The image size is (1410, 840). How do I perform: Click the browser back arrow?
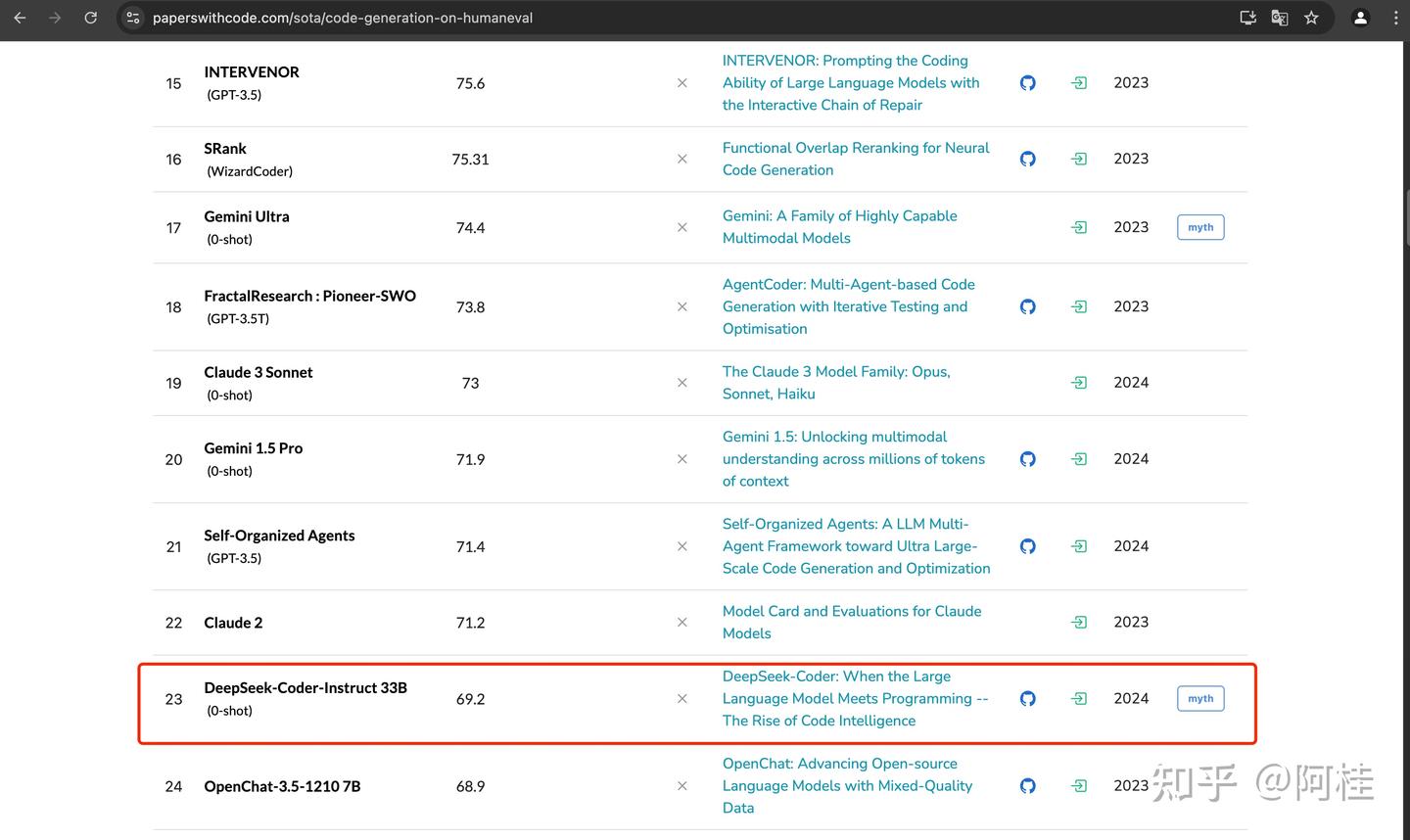click(x=20, y=18)
